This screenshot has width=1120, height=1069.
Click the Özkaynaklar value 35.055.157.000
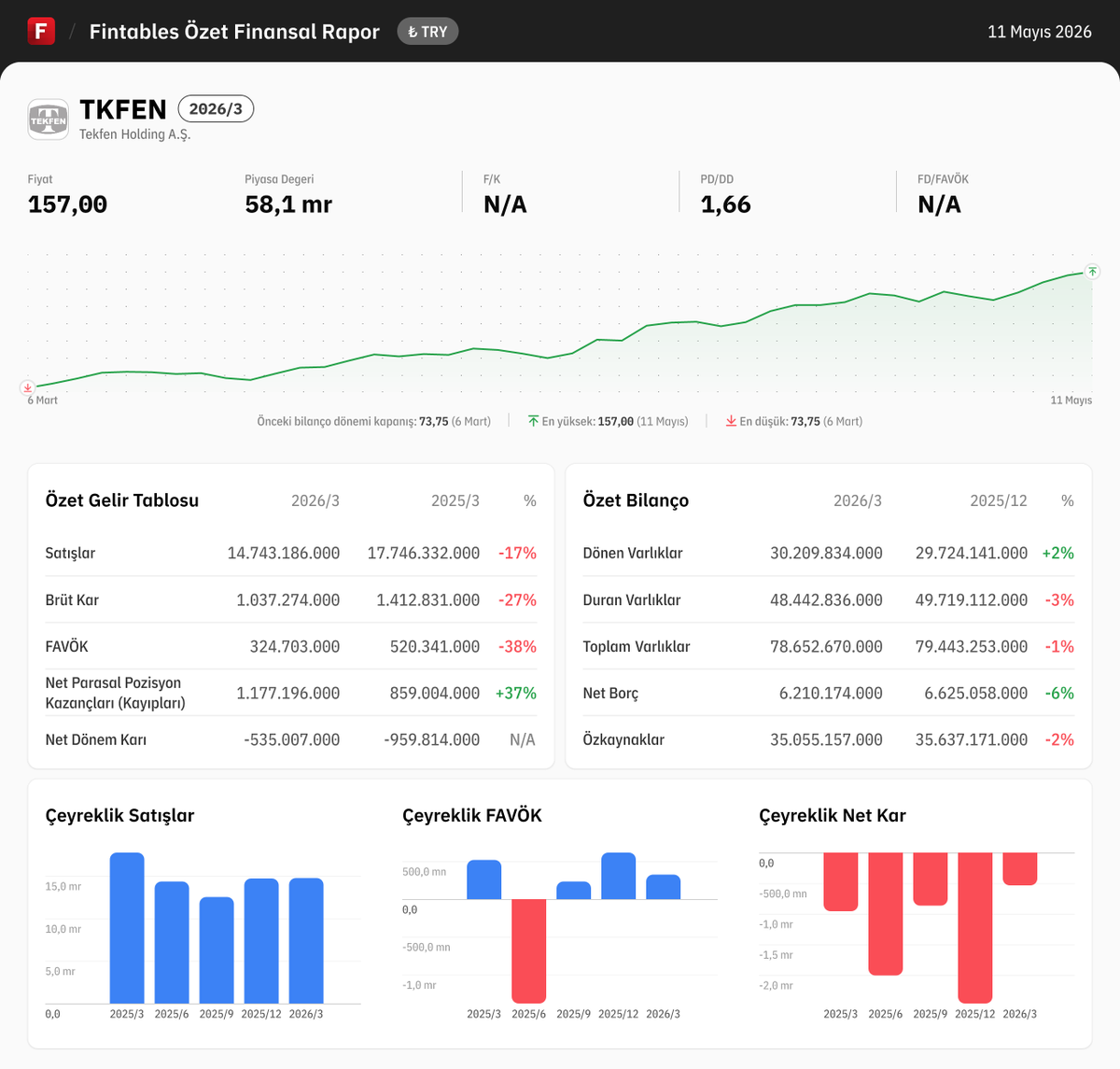coord(826,739)
